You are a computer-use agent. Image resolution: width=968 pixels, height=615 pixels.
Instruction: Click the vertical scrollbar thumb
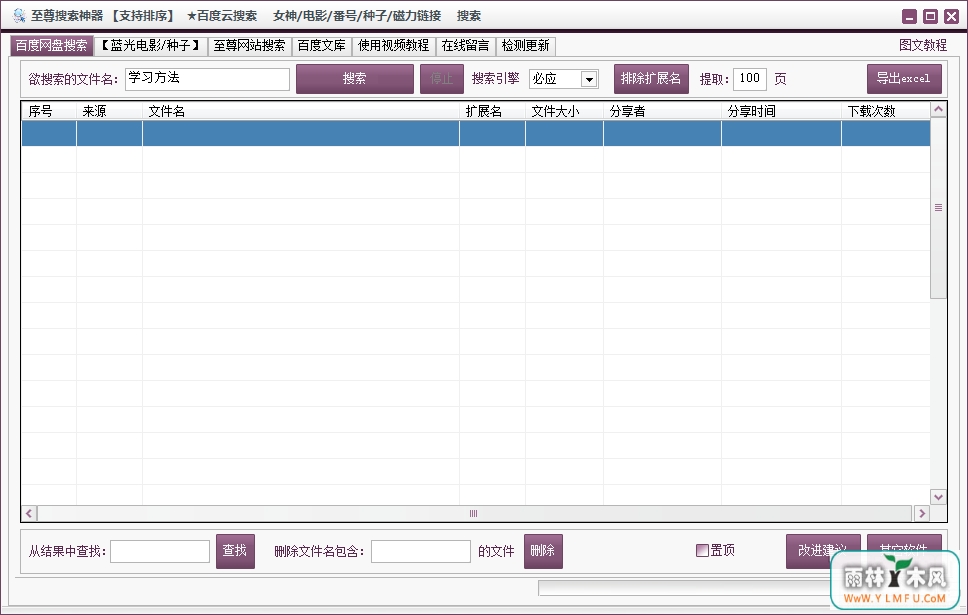point(938,208)
